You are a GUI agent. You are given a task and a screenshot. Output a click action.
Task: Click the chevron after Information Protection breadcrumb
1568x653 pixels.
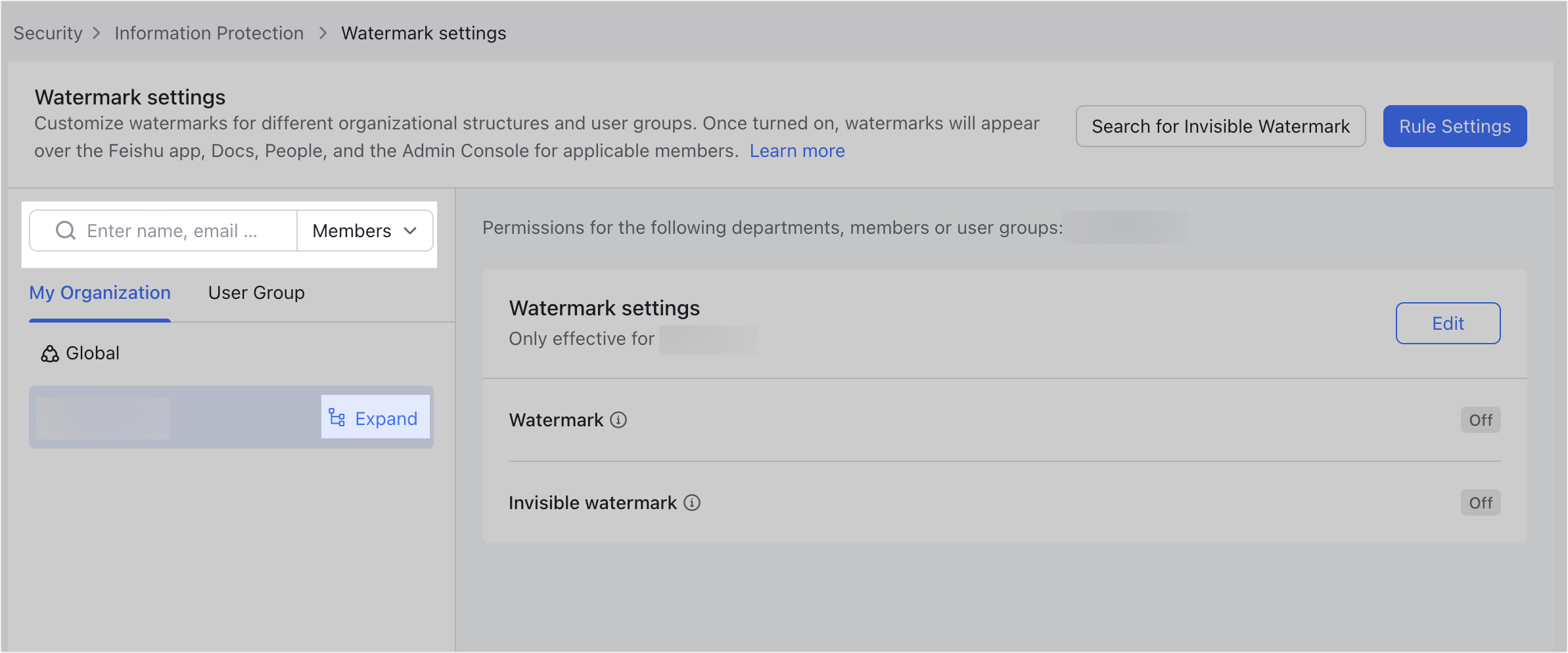[x=323, y=33]
